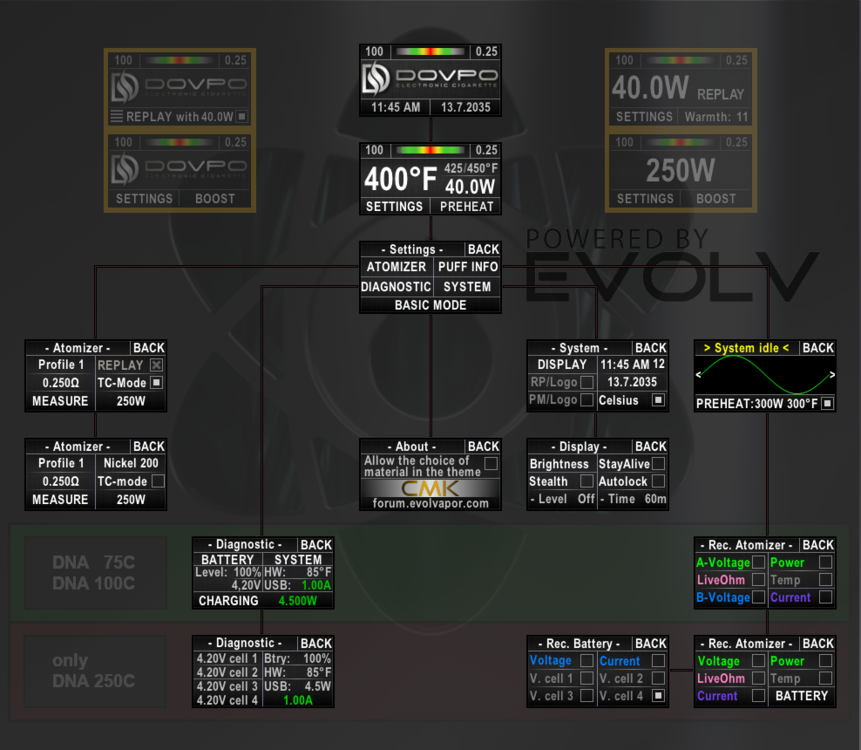Click SETTINGS button beside PREHEAT
Screen dimensions: 861x750
tap(394, 206)
